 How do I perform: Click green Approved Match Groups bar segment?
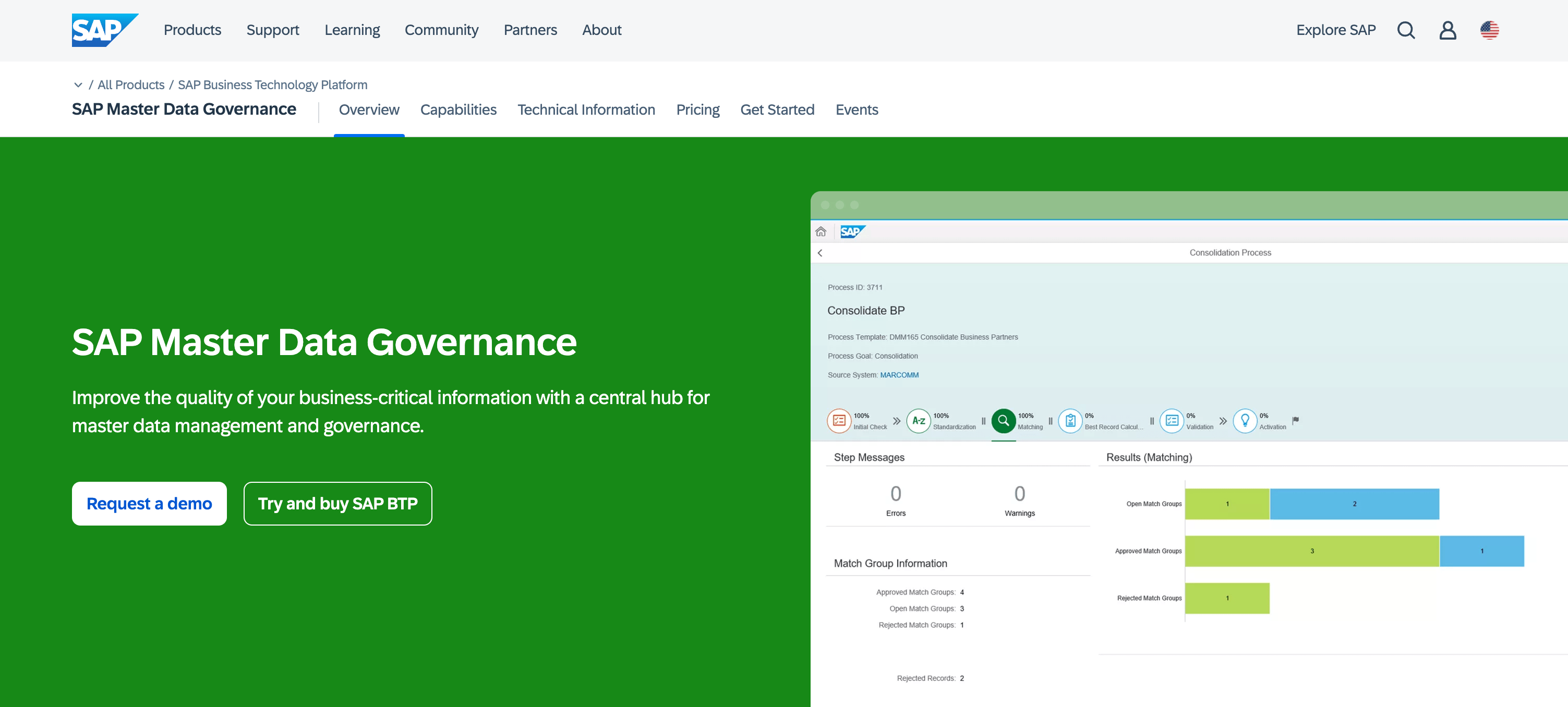pos(1312,551)
